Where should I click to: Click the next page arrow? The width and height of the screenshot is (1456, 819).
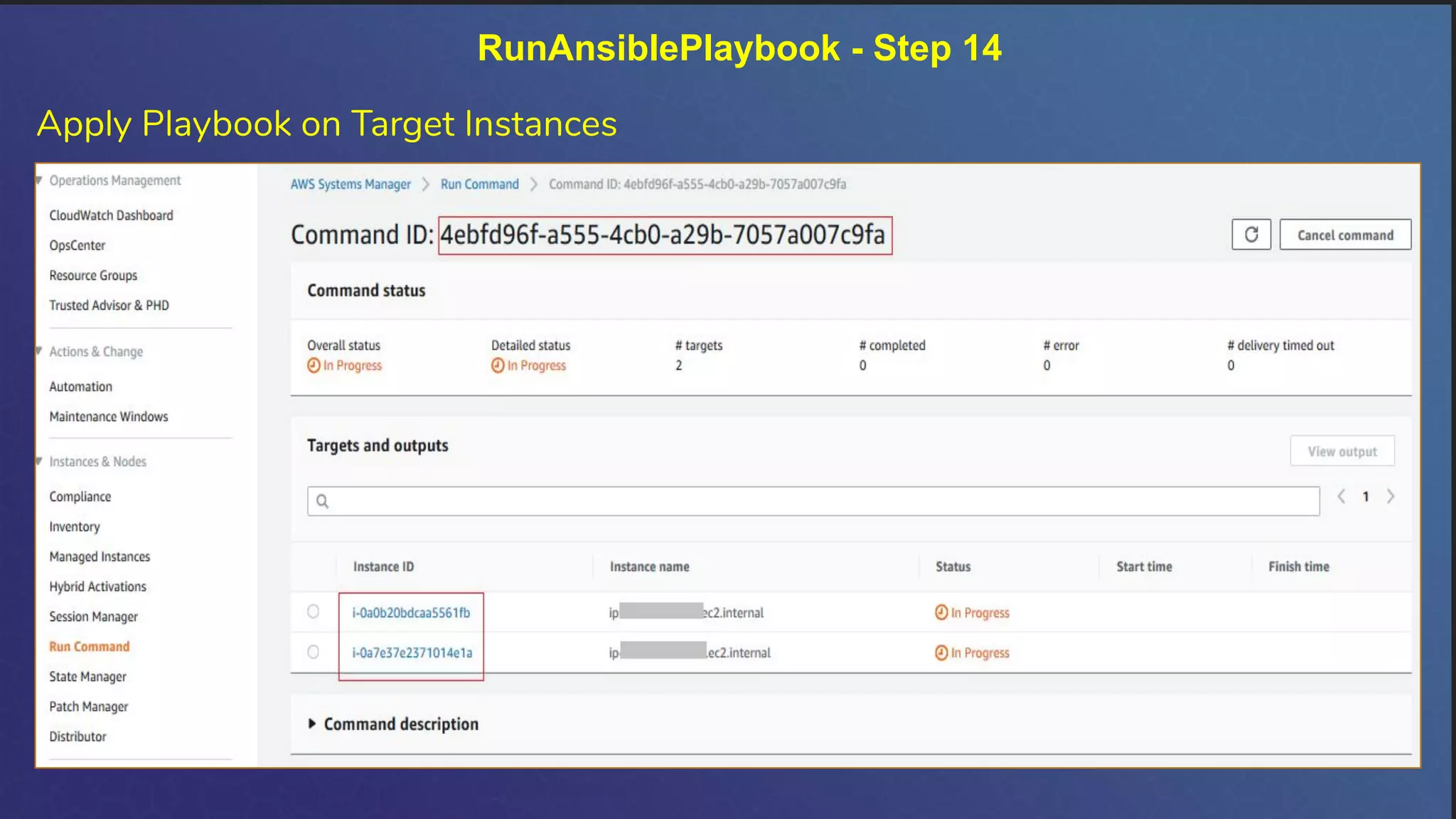click(1391, 496)
